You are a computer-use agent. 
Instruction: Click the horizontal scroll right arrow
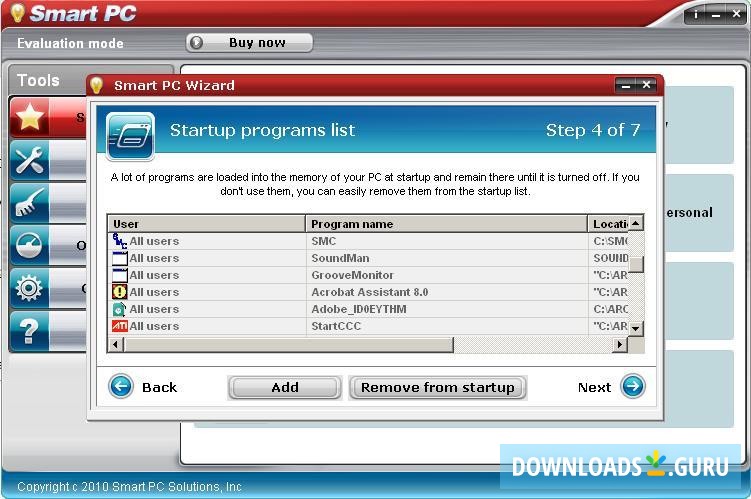(620, 344)
